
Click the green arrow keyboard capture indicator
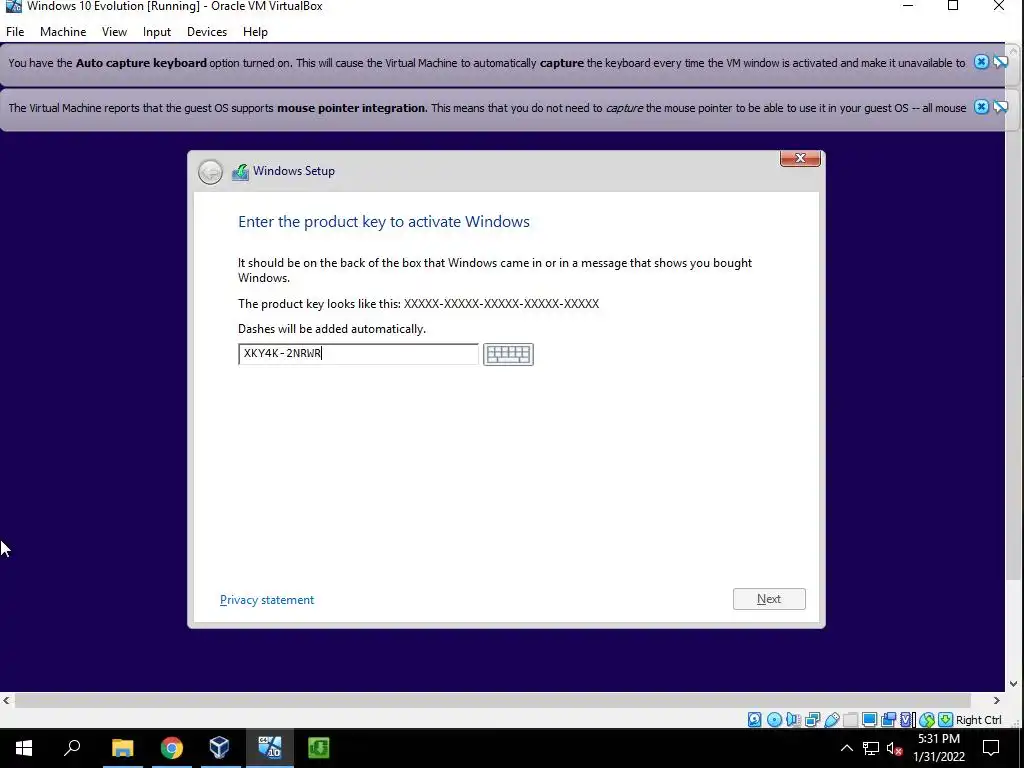(945, 720)
